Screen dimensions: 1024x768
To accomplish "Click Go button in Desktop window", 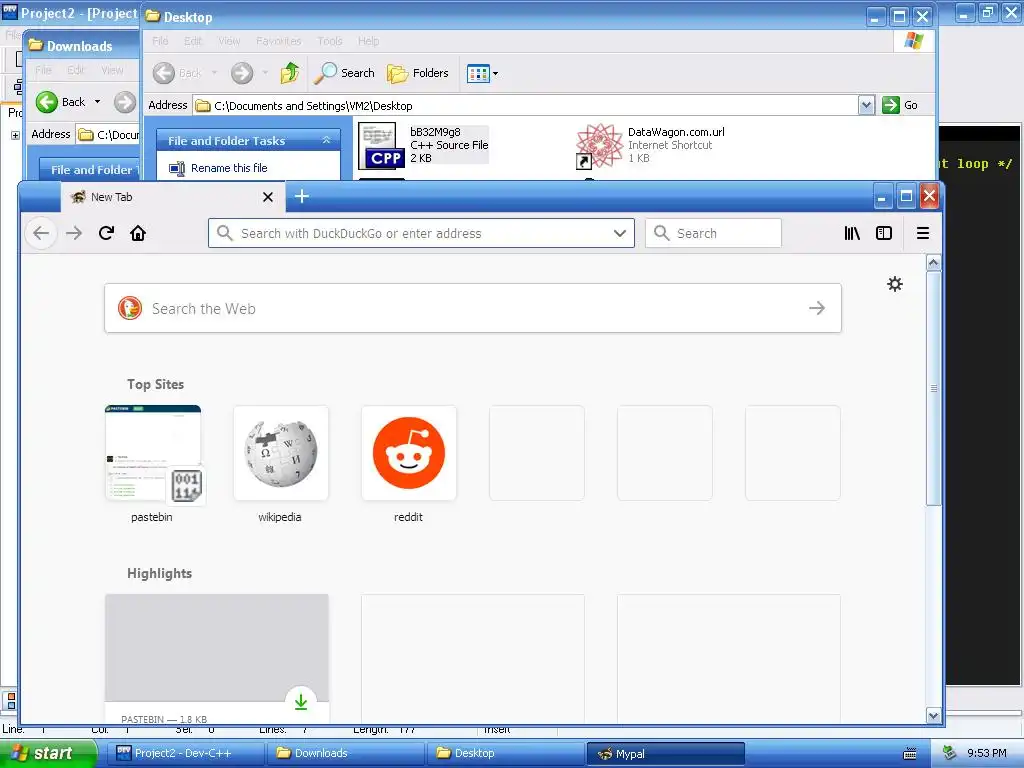I will (x=900, y=105).
